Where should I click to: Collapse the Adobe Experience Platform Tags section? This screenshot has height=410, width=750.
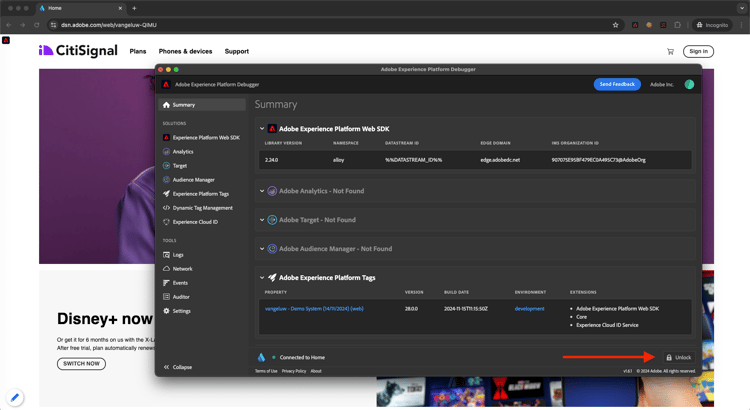click(262, 278)
